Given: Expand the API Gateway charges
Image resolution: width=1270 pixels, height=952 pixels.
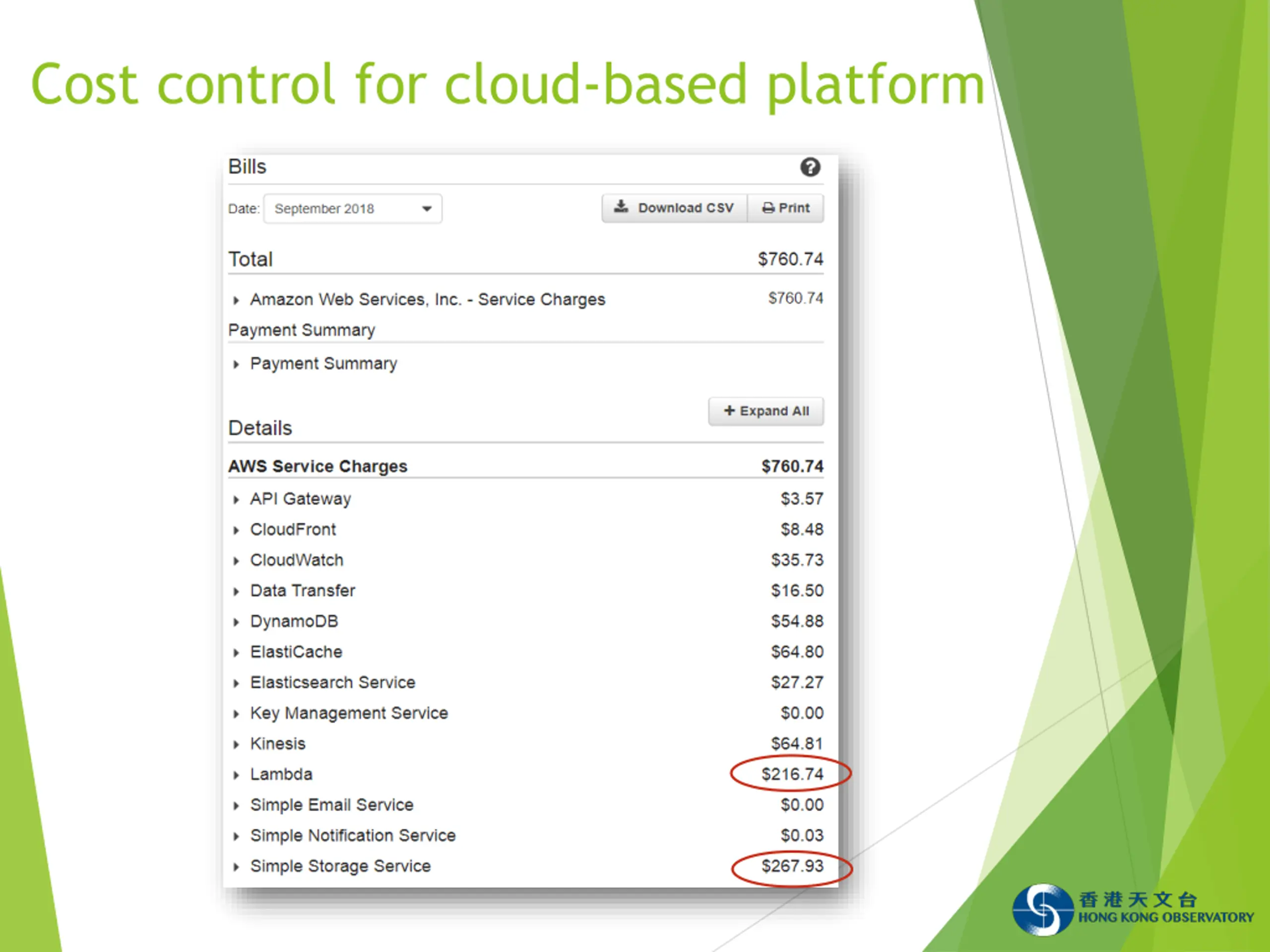Looking at the screenshot, I should pyautogui.click(x=236, y=499).
